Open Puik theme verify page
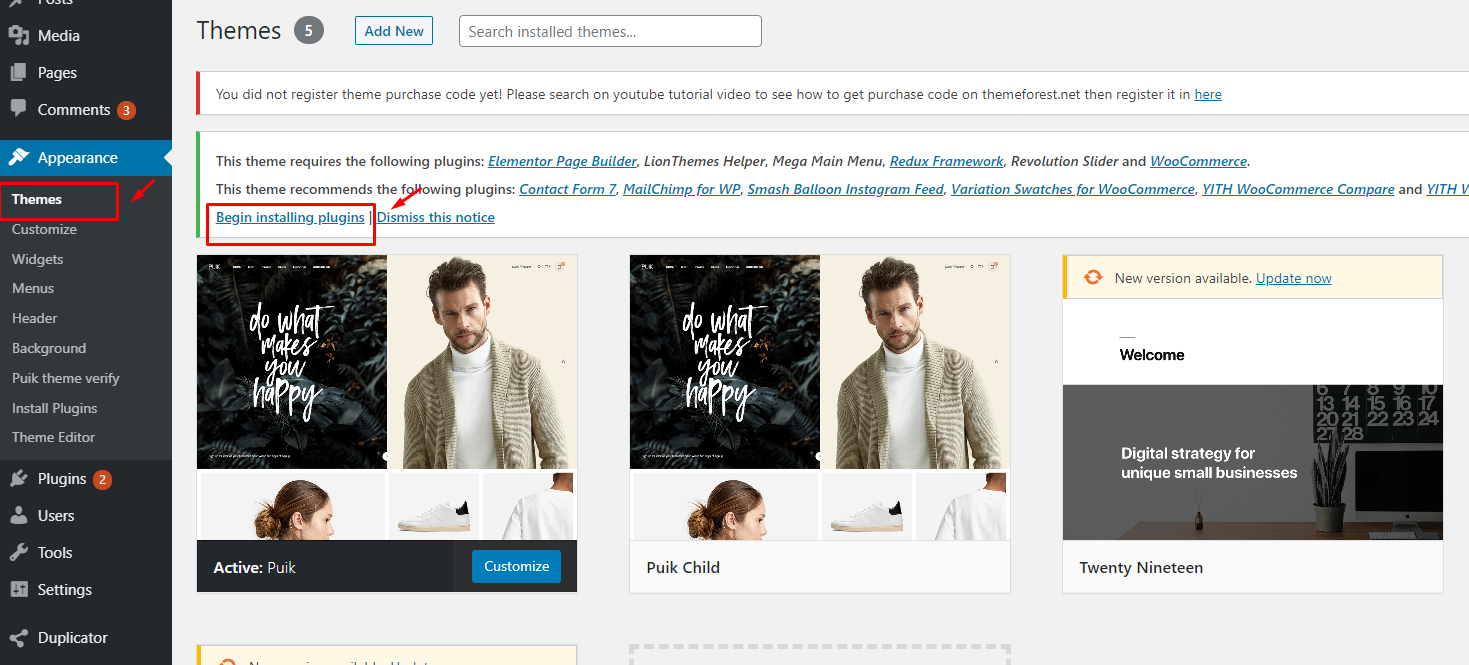This screenshot has height=665, width=1469. [x=66, y=378]
